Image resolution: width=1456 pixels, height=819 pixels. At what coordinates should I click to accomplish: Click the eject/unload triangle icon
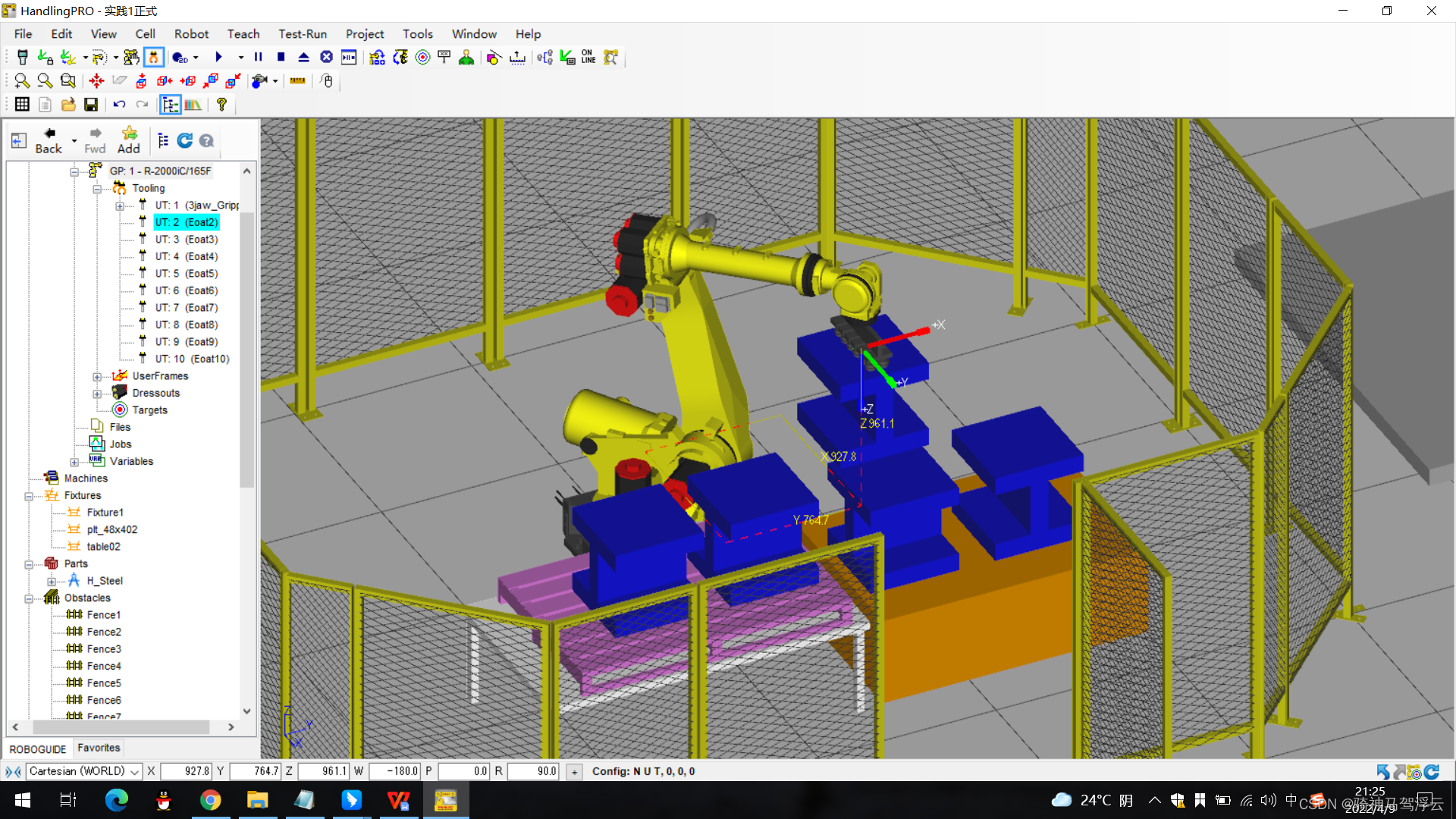[x=304, y=58]
